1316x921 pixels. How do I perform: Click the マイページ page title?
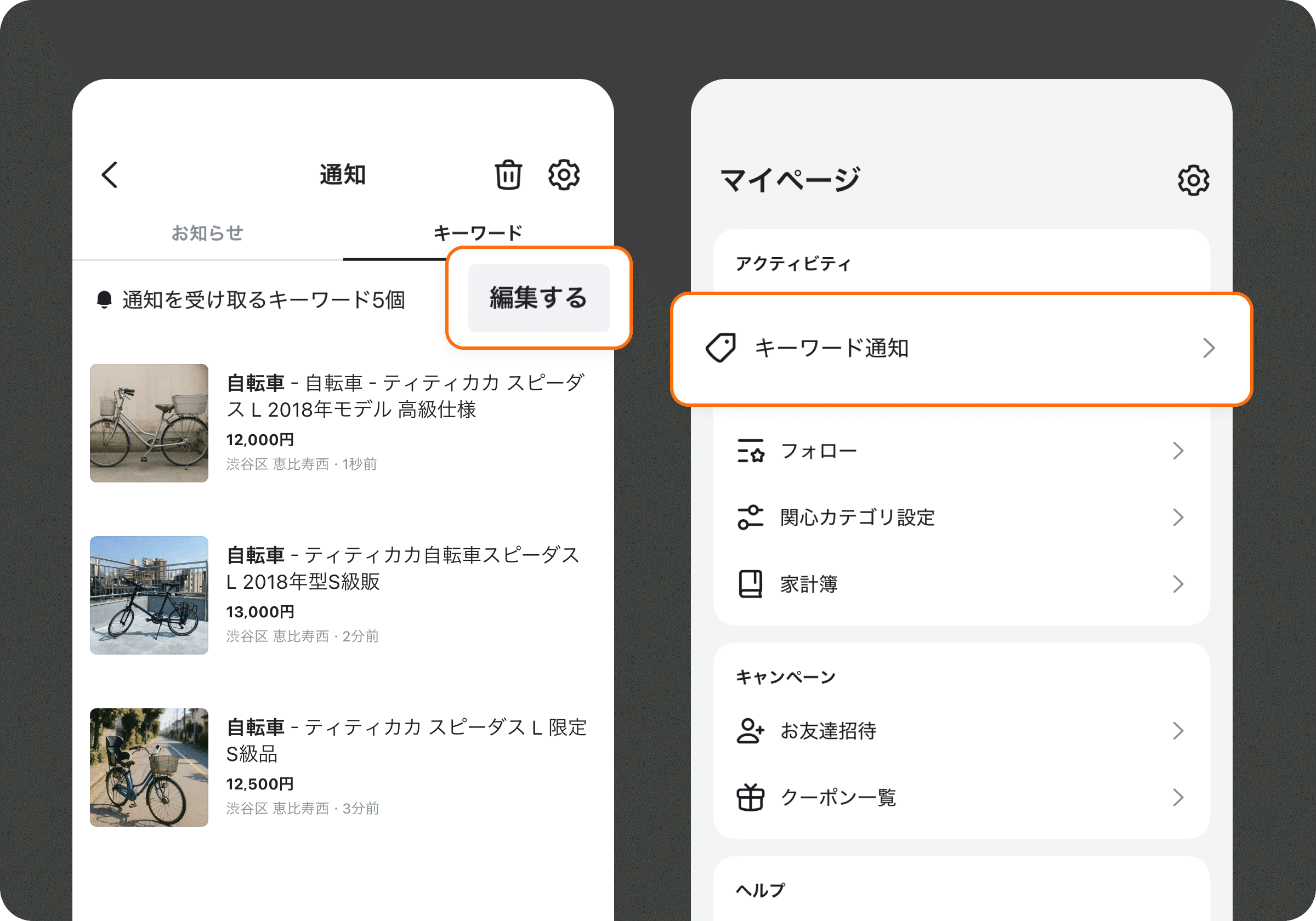click(790, 180)
